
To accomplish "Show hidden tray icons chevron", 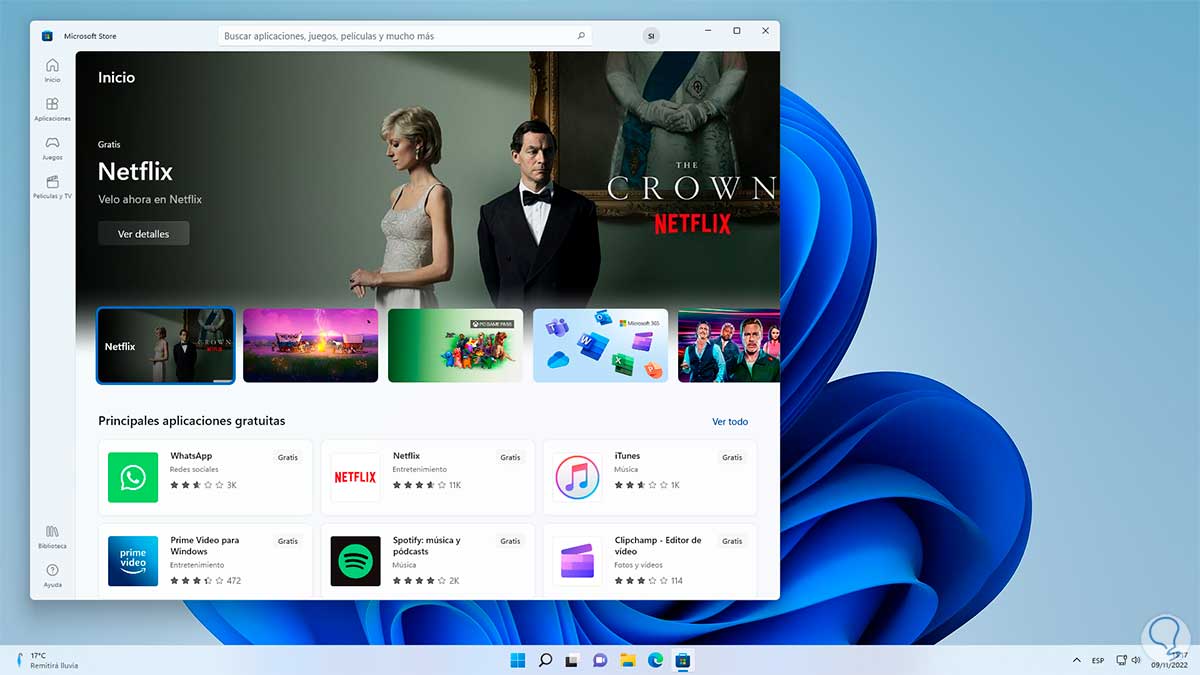I will pos(1076,660).
